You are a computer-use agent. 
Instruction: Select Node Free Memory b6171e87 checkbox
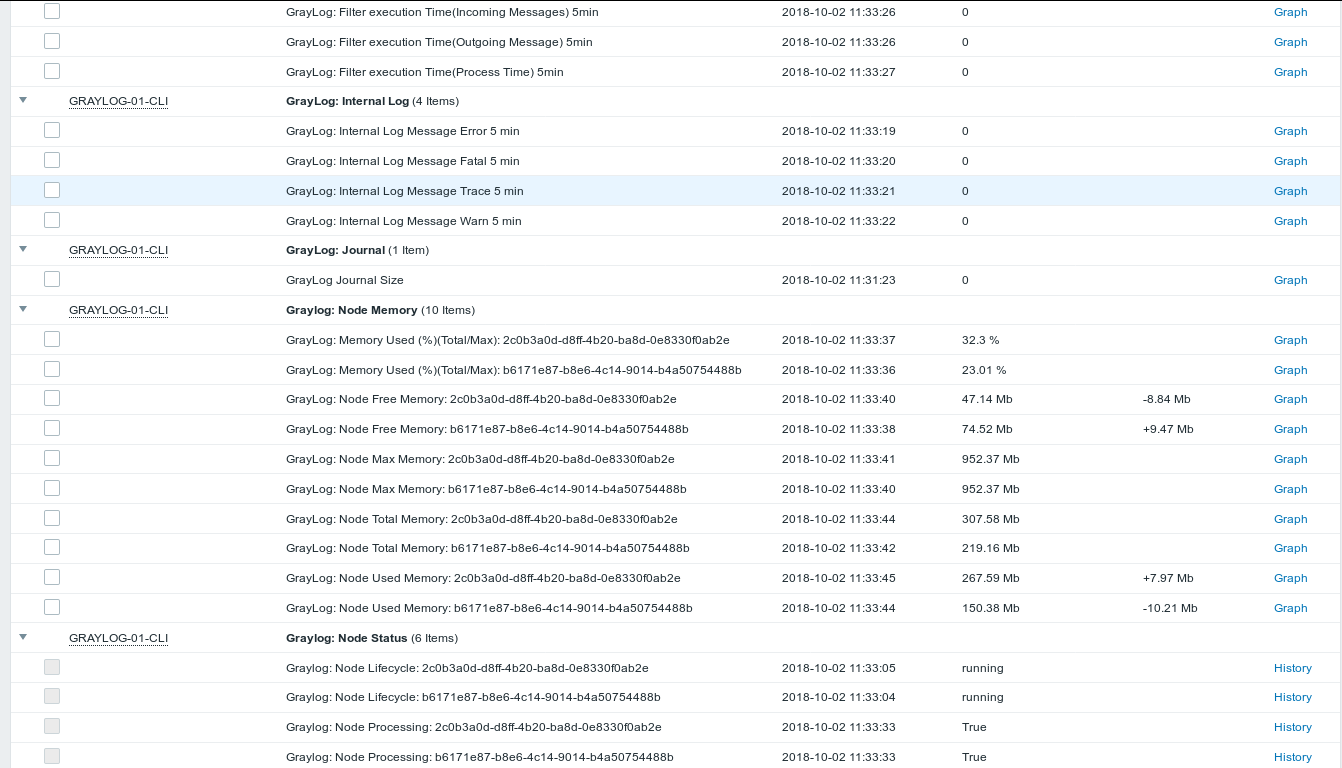coord(52,428)
